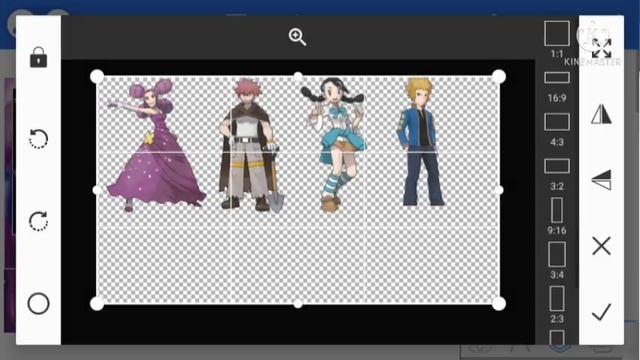Click the left edge middle crop handle

(x=97, y=190)
